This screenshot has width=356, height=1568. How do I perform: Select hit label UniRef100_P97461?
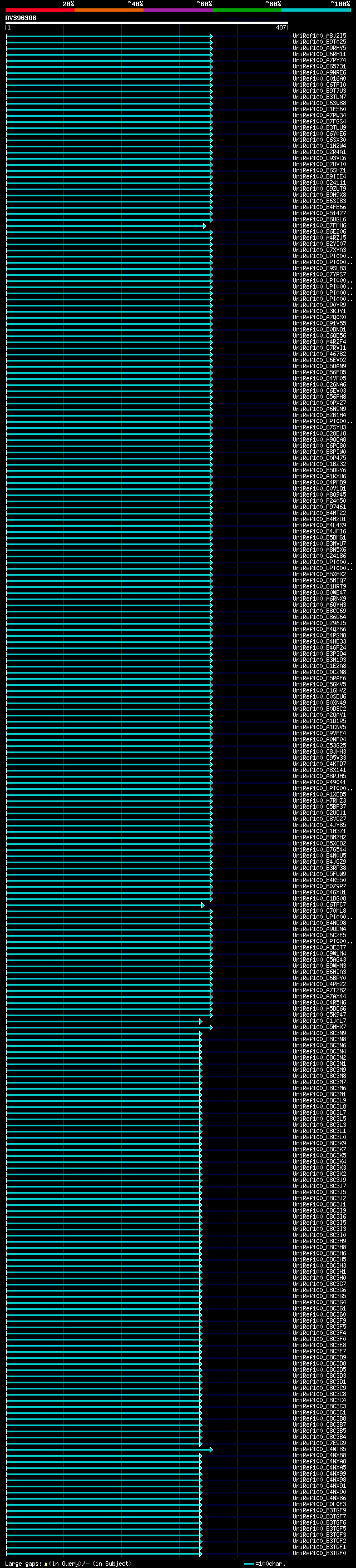[x=319, y=506]
